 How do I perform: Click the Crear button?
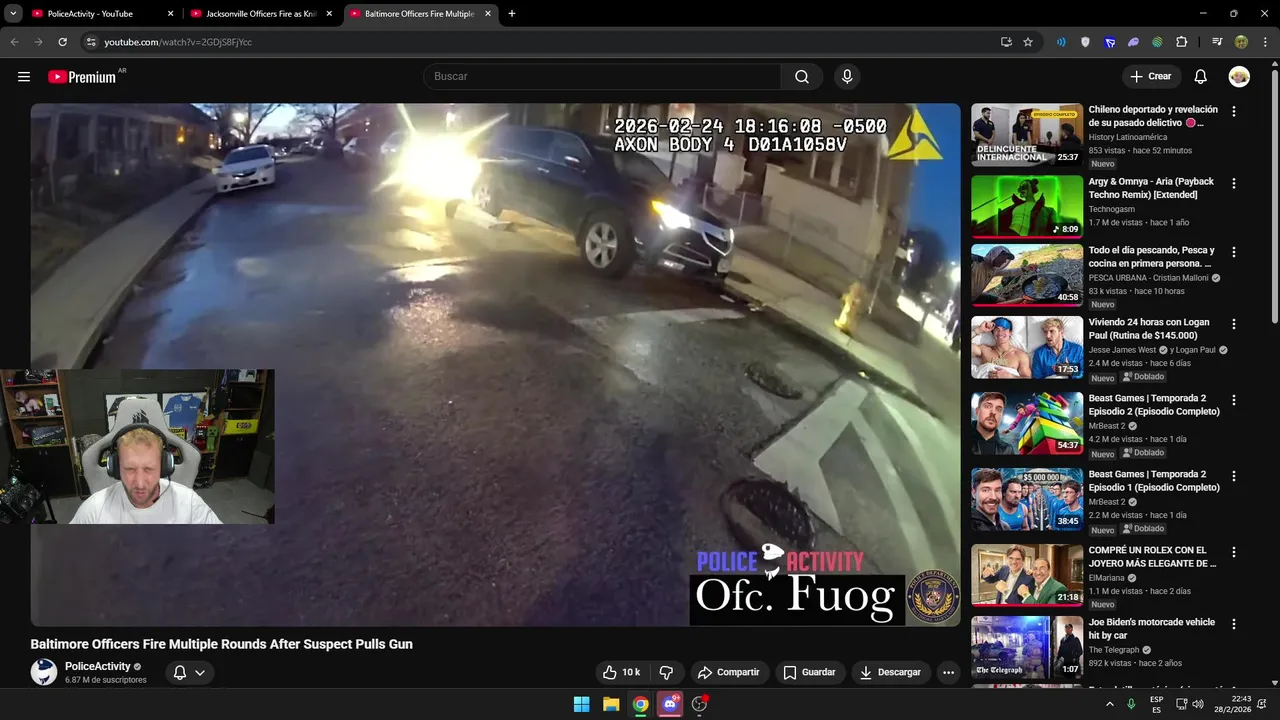(1151, 77)
